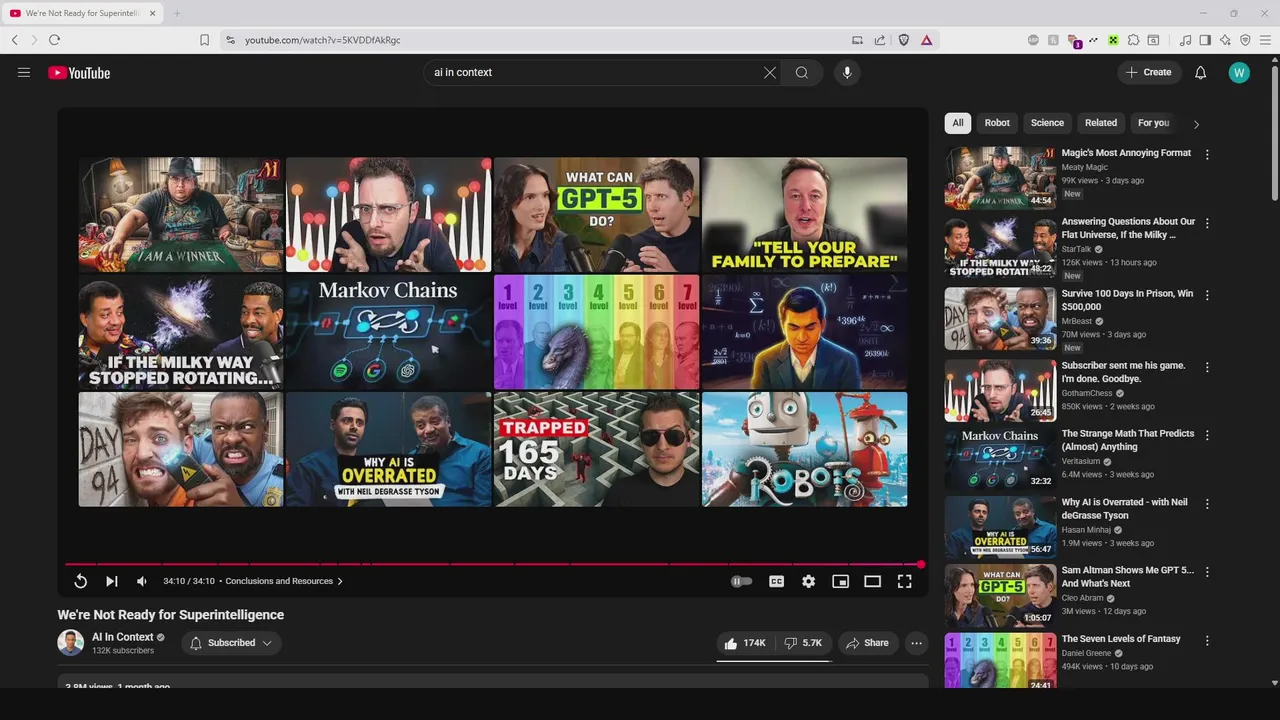This screenshot has width=1280, height=720.
Task: Open the Veritasium channel link
Action: pyautogui.click(x=1081, y=461)
